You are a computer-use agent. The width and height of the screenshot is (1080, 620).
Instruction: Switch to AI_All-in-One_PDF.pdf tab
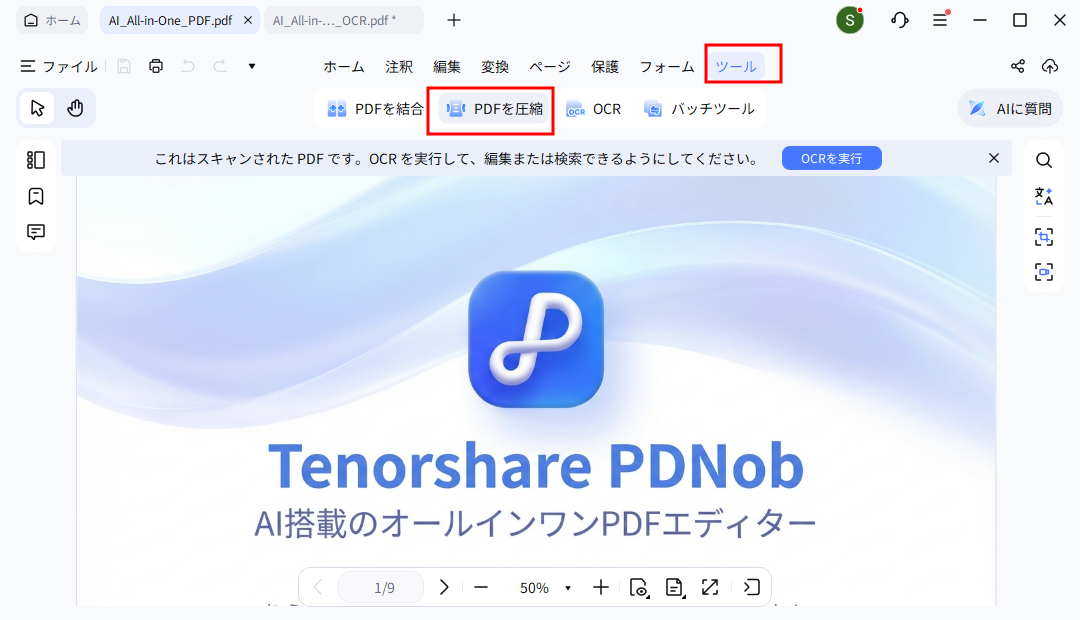pyautogui.click(x=170, y=21)
